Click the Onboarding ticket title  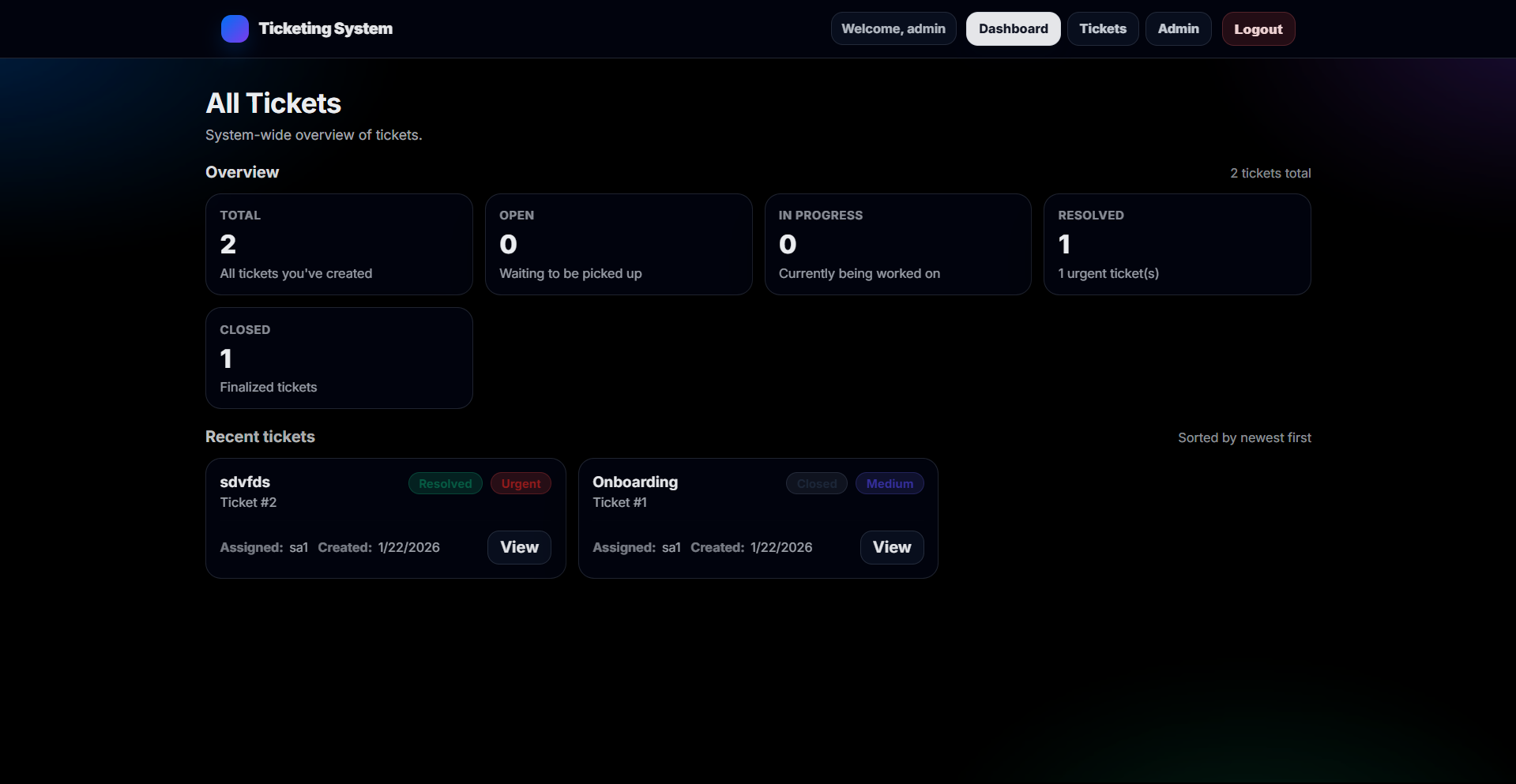pos(635,482)
